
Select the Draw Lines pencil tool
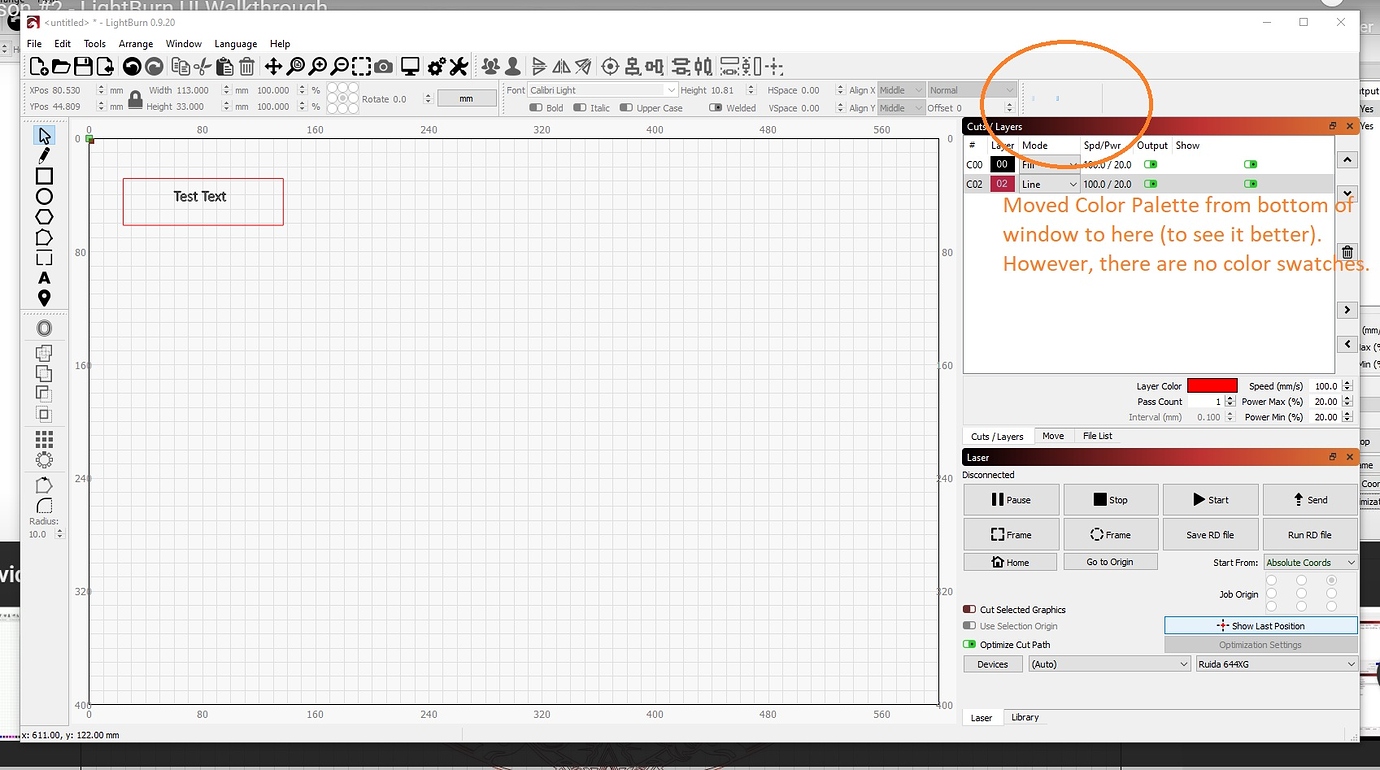point(44,155)
